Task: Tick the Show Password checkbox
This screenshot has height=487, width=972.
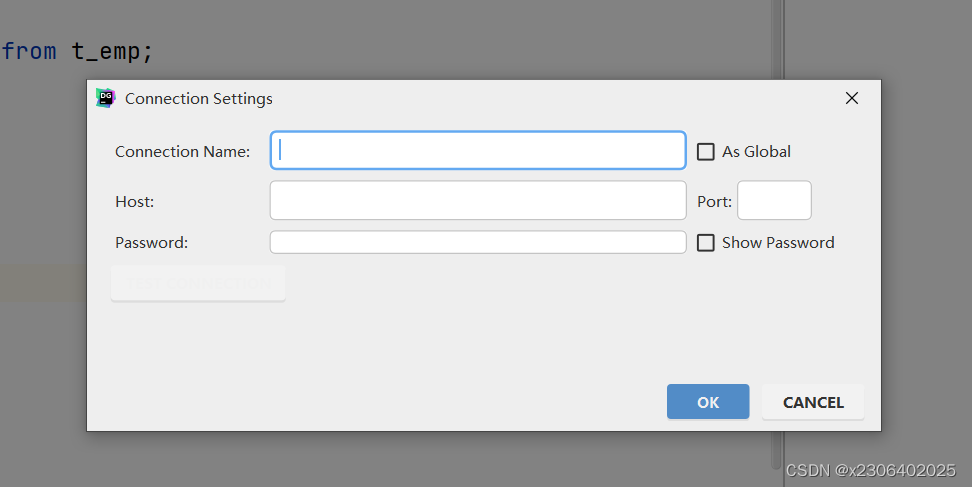Action: pos(706,243)
